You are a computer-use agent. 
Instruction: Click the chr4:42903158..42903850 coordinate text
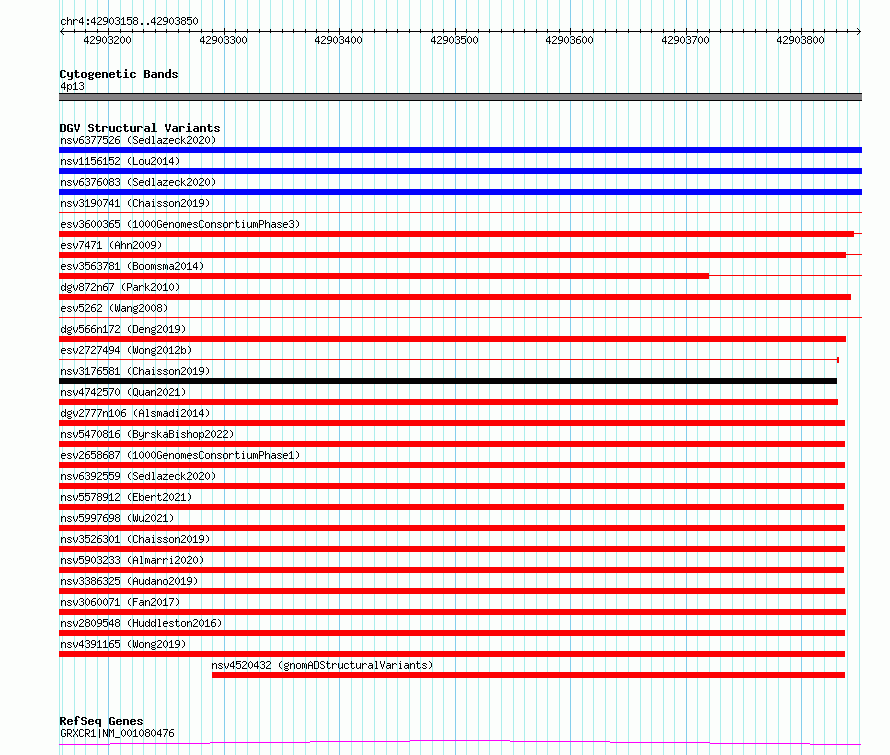click(x=129, y=22)
